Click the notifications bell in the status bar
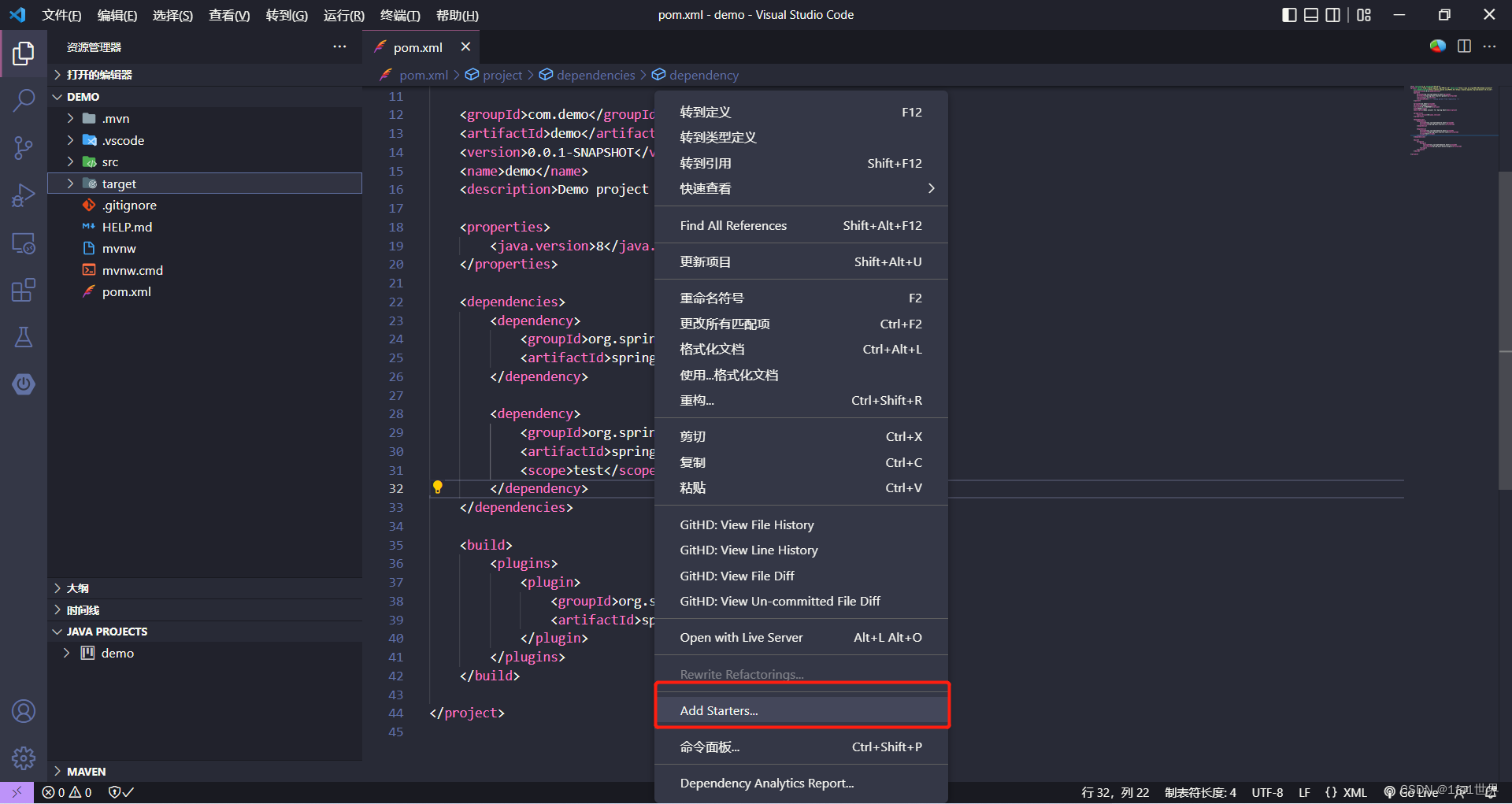This screenshot has width=1512, height=804. [1491, 792]
